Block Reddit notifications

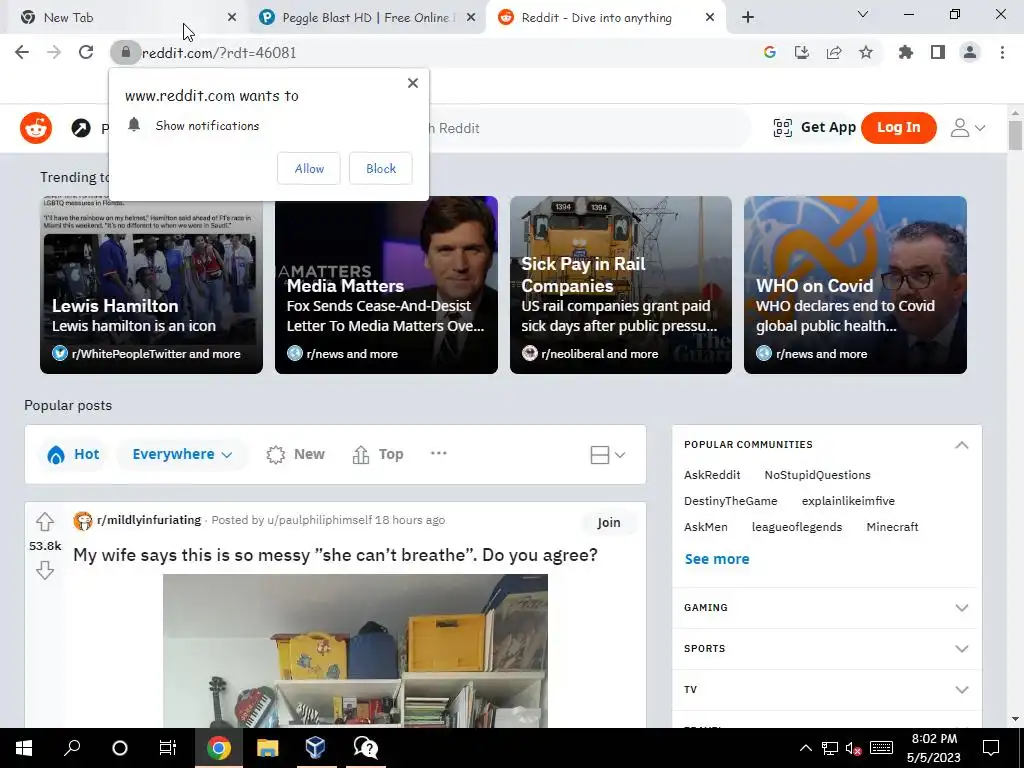(381, 168)
